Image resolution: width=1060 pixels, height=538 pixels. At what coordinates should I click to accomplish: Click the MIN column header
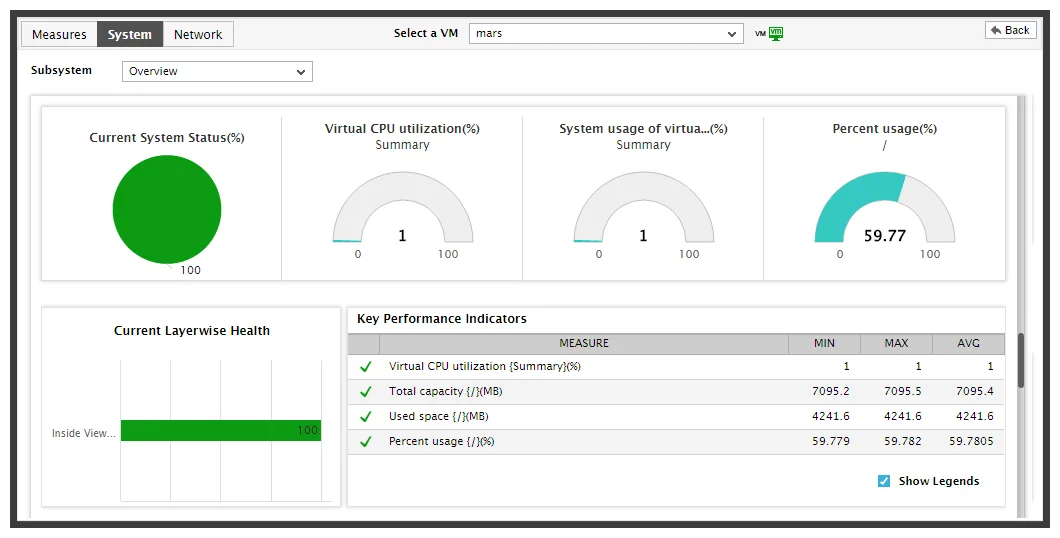pos(824,343)
